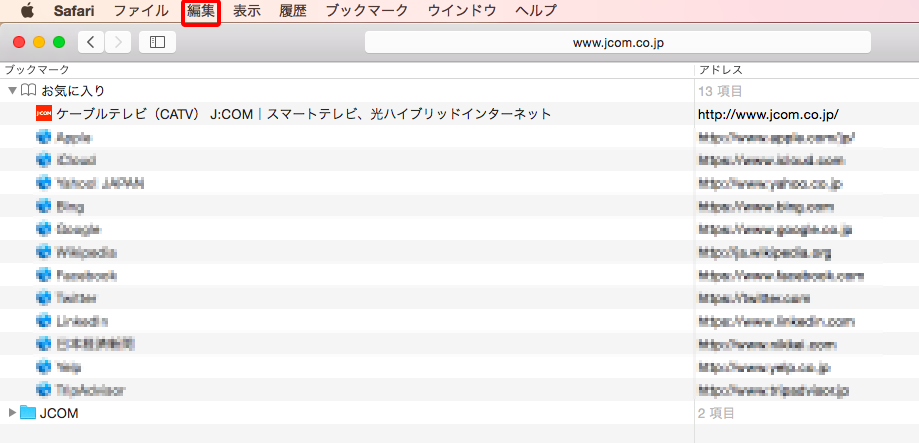Click the globe icon of the Yahoo! JAPAN bookmark

(44, 183)
